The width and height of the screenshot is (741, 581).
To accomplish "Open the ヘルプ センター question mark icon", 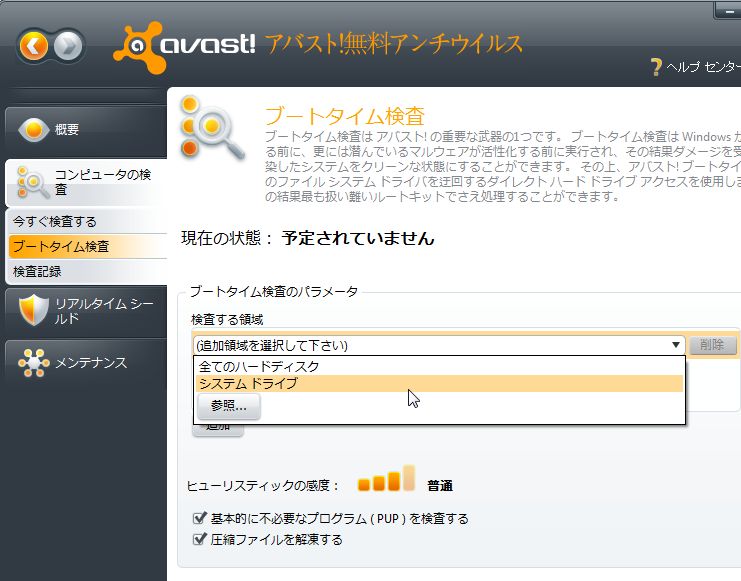I will click(656, 67).
